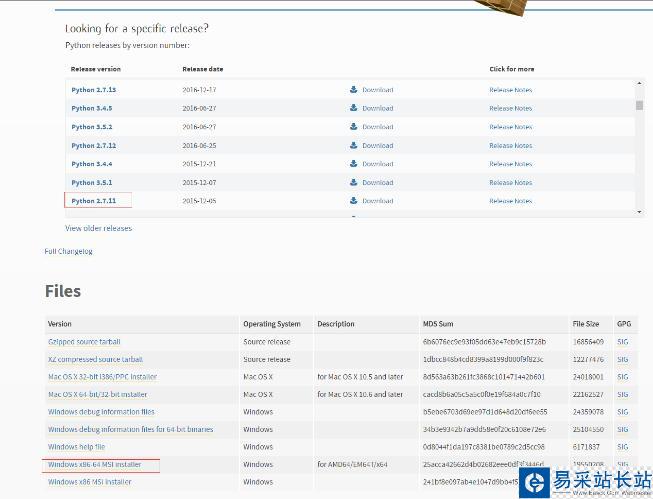
Task: Download Mac OS X 32-bit i386/PPC installer
Action: (x=102, y=377)
